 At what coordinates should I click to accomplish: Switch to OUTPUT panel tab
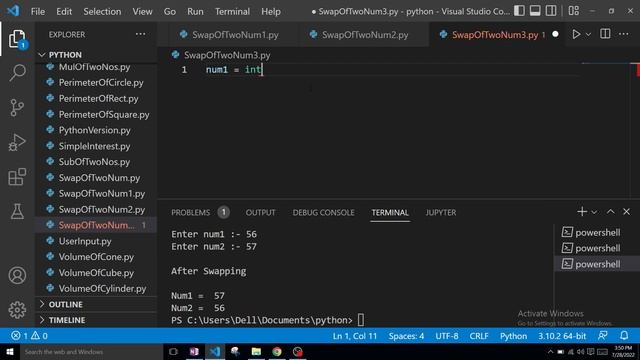pos(260,213)
